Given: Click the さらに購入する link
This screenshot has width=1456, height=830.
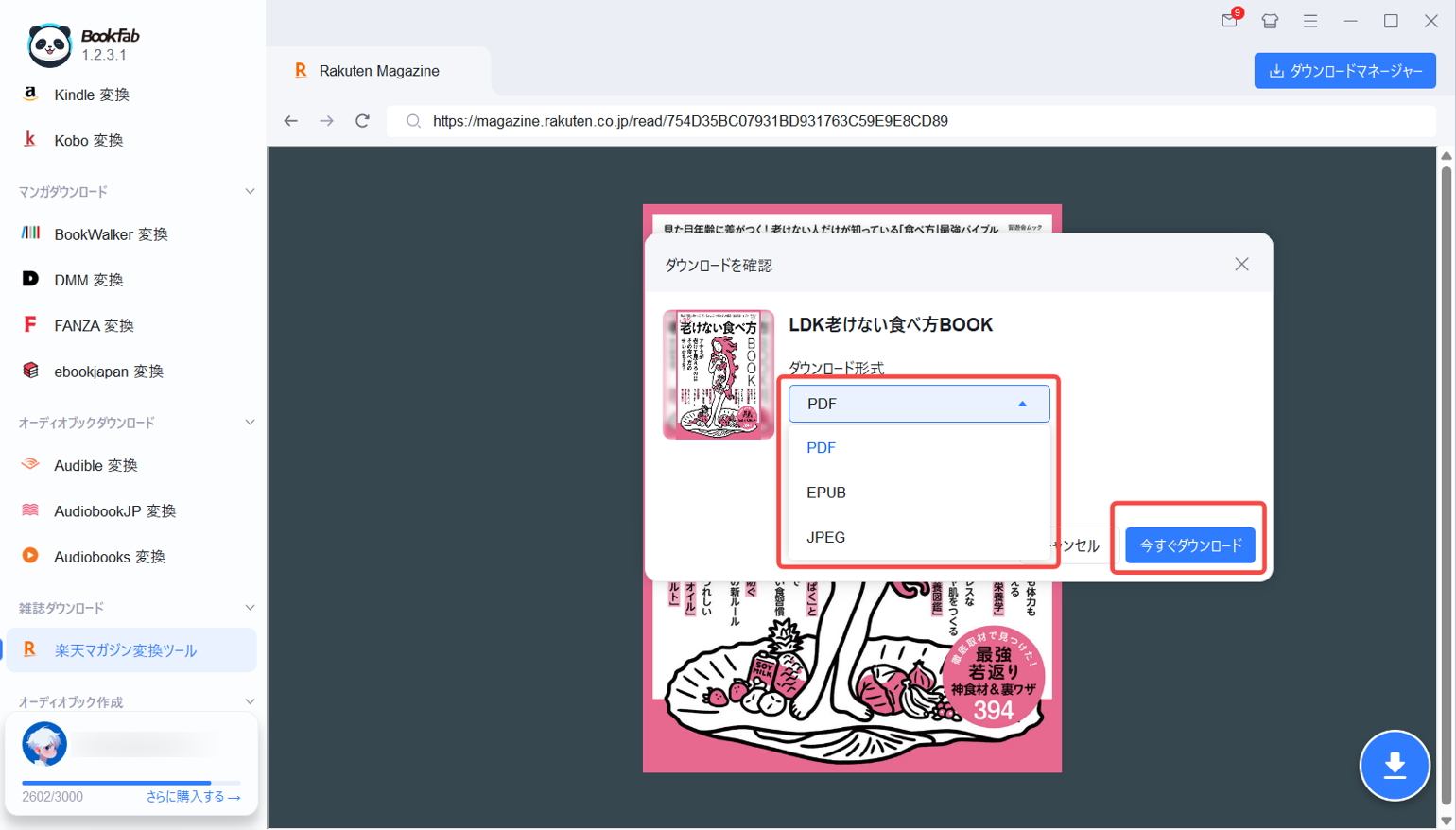Looking at the screenshot, I should pyautogui.click(x=193, y=797).
